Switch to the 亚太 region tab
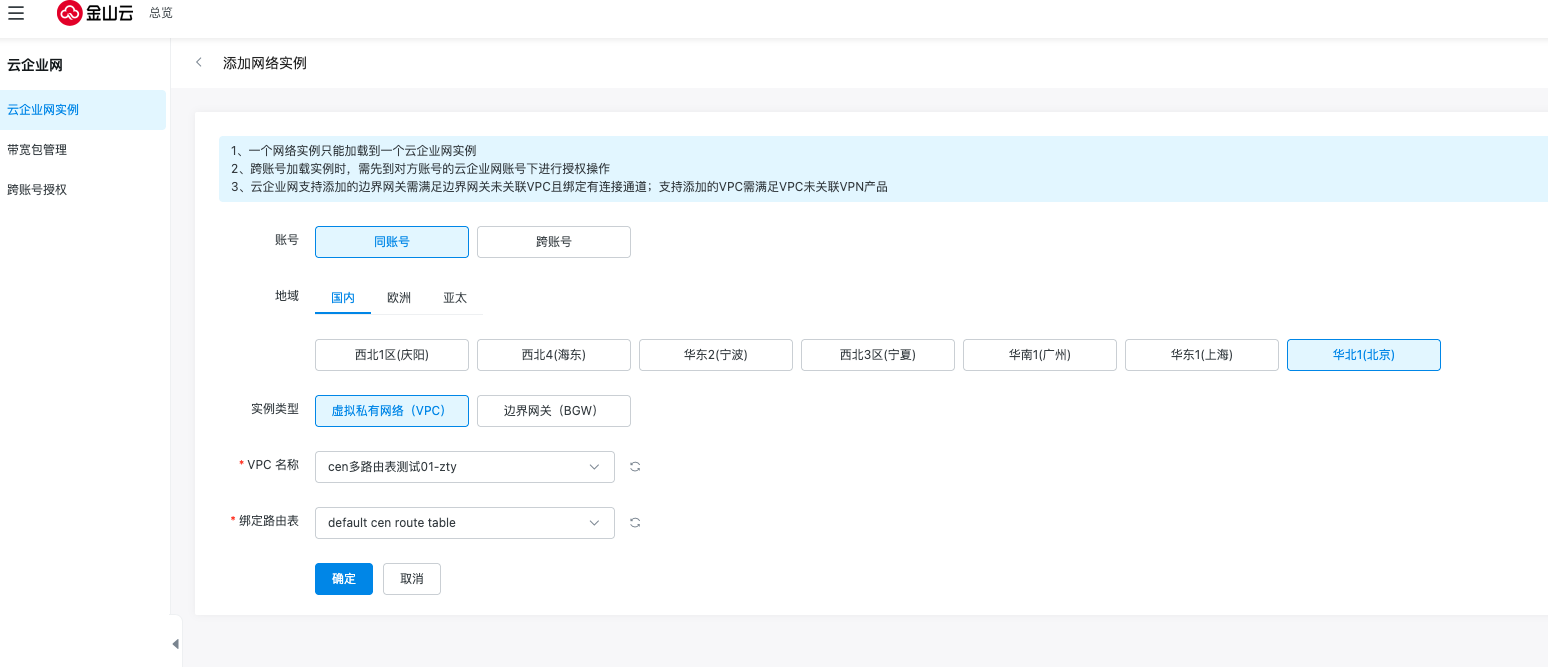The image size is (1548, 667). coord(455,298)
